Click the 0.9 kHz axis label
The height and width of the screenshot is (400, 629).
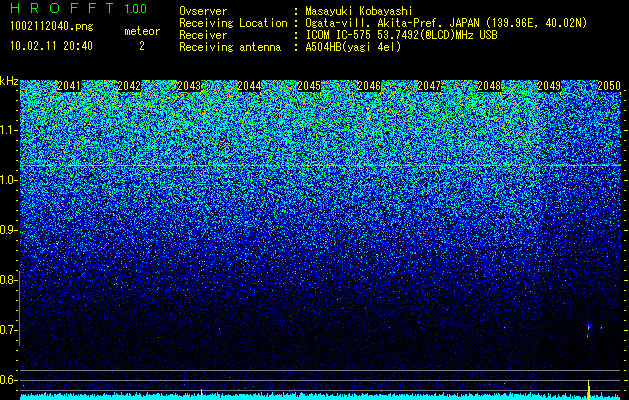pos(8,230)
